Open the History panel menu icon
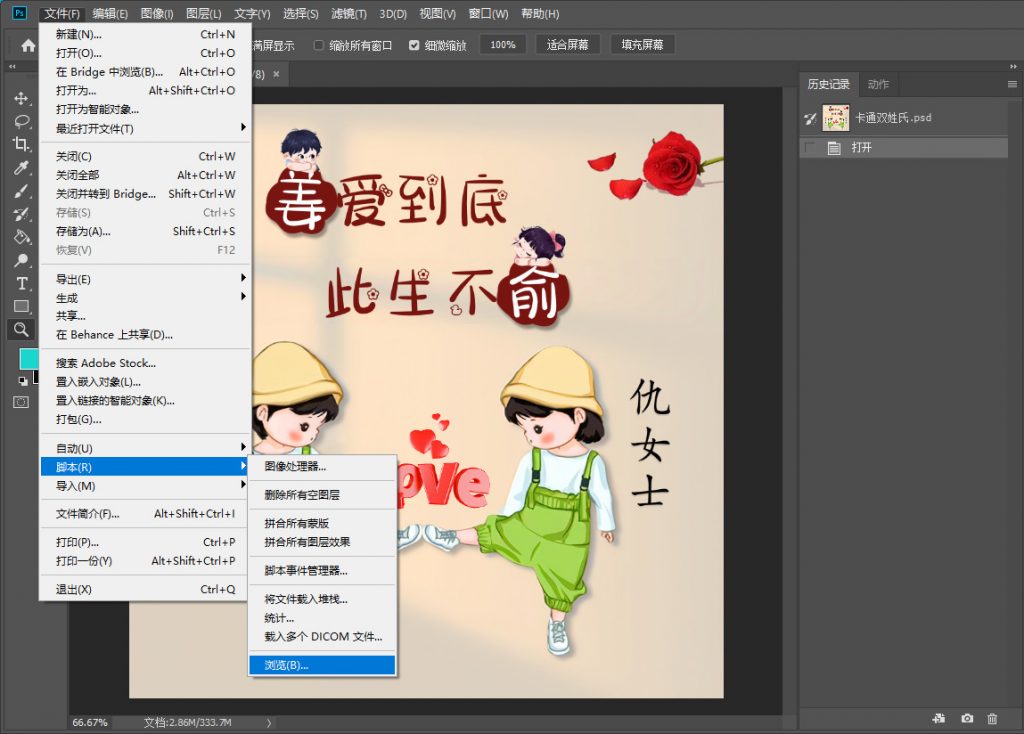Viewport: 1024px width, 734px height. pyautogui.click(x=1011, y=84)
